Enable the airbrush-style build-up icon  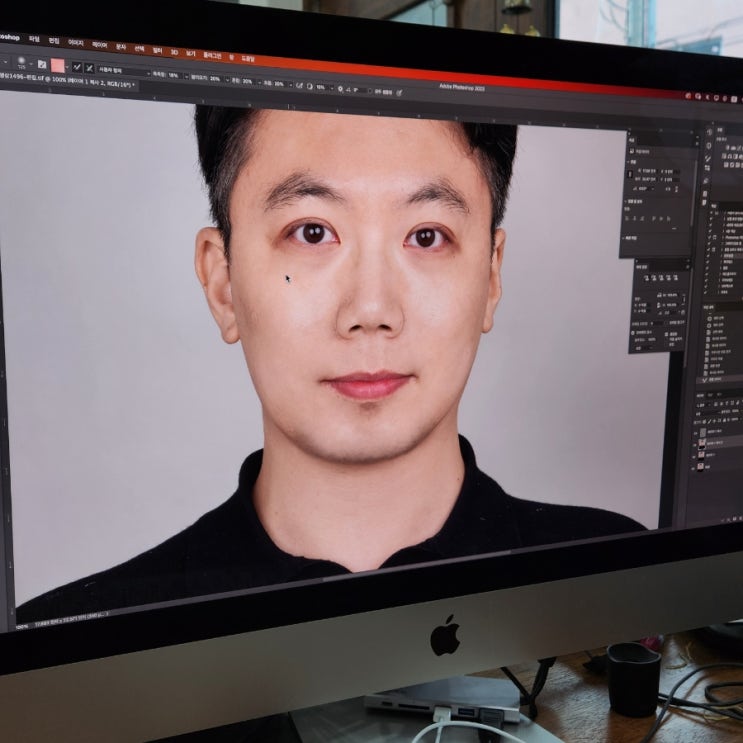[299, 85]
